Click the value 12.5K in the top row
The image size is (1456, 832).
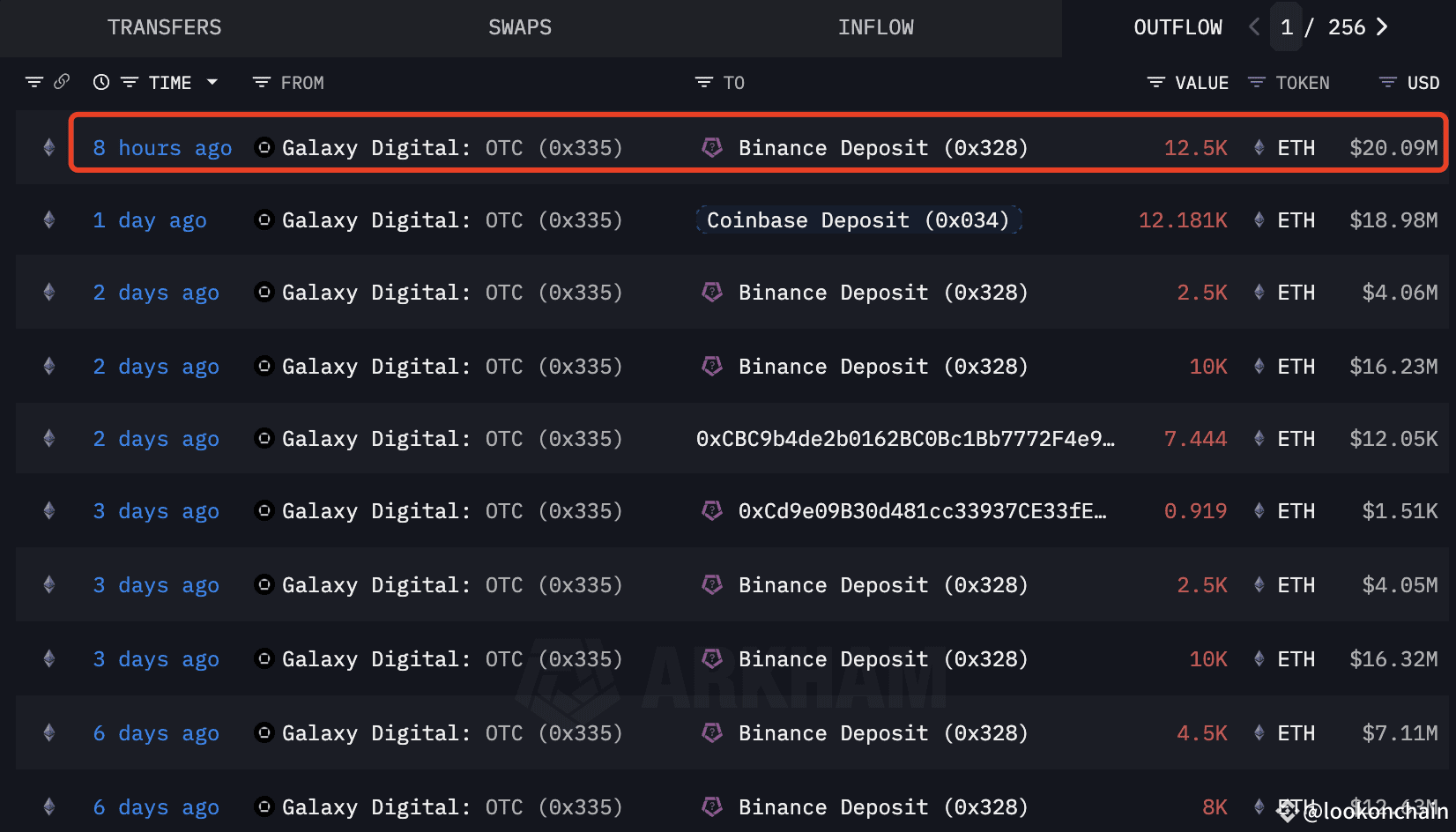click(x=1195, y=148)
